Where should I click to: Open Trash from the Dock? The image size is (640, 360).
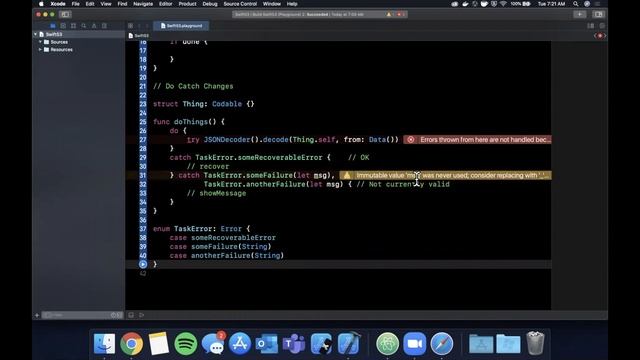535,343
